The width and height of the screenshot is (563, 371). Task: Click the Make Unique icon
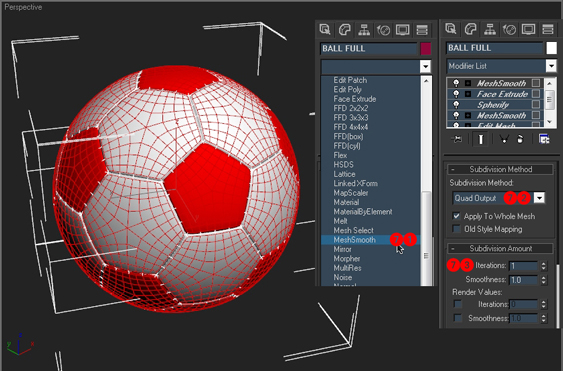(504, 139)
